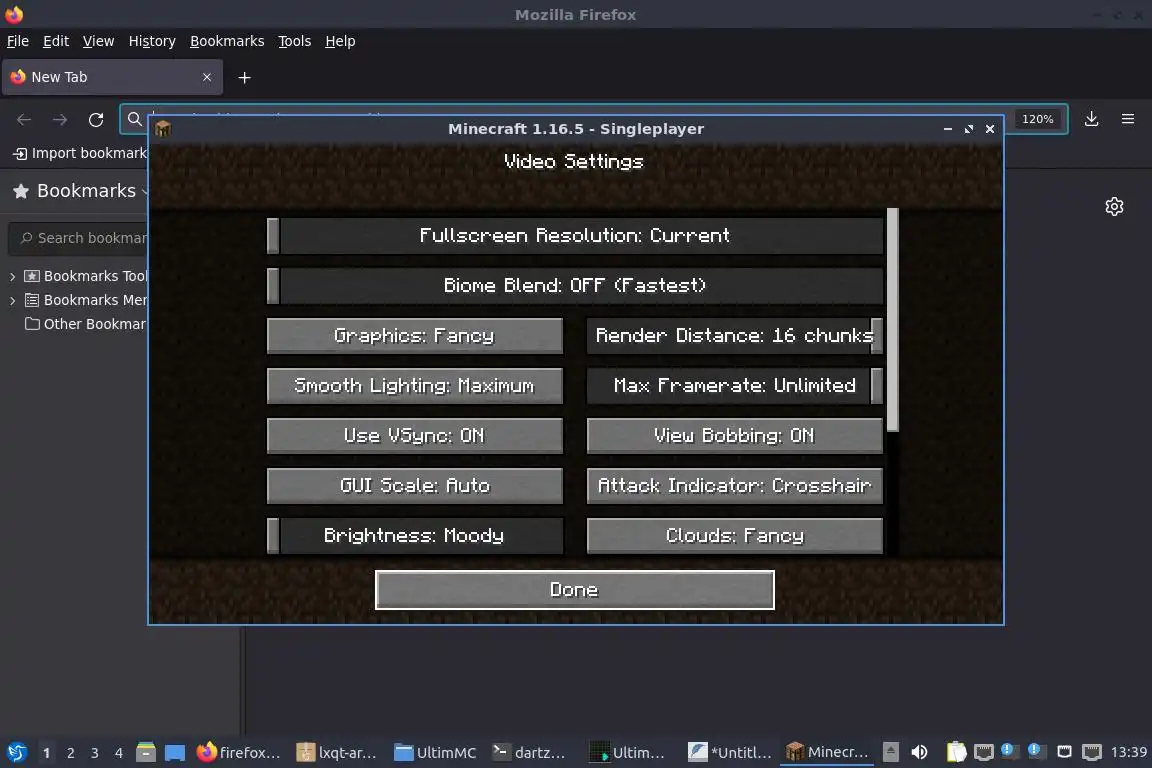1152x768 pixels.
Task: Switch to desktop 1
Action: click(46, 753)
